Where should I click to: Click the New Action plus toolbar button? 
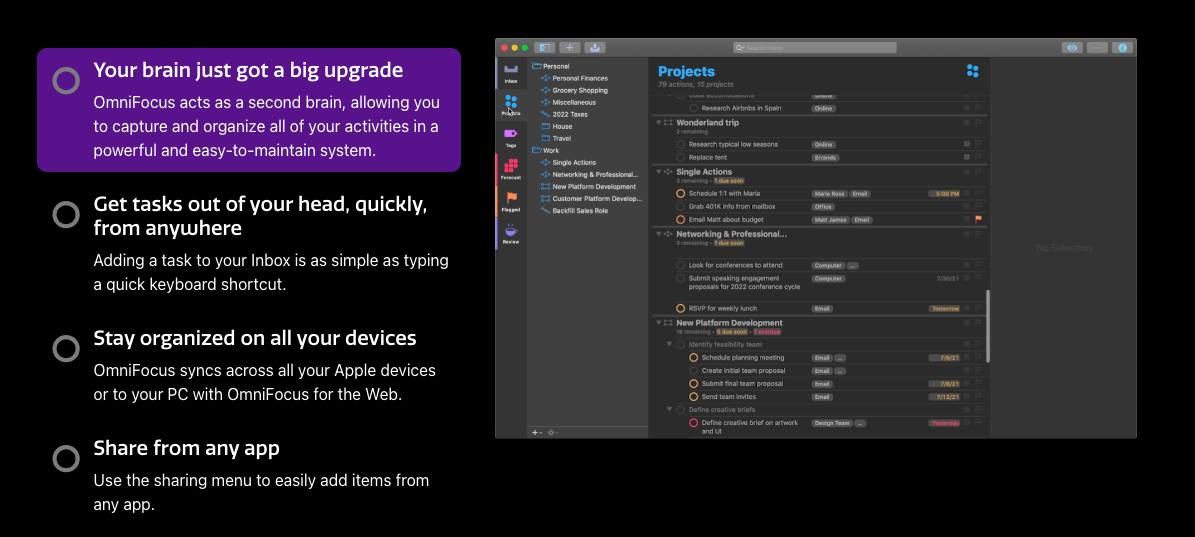(x=570, y=47)
